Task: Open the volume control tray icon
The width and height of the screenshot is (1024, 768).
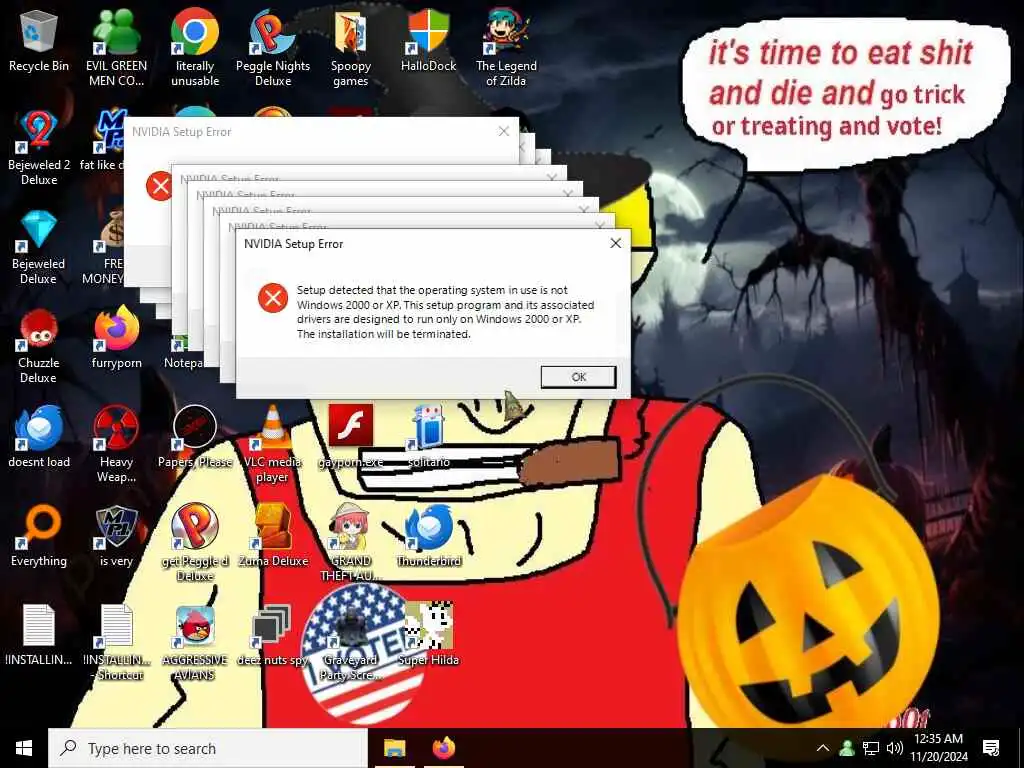Action: (895, 748)
